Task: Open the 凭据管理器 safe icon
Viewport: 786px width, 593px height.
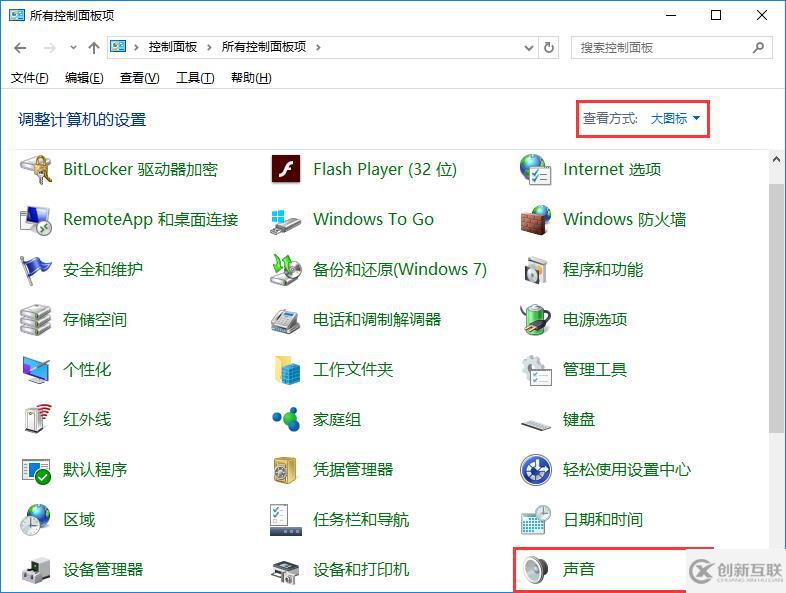Action: tap(285, 470)
